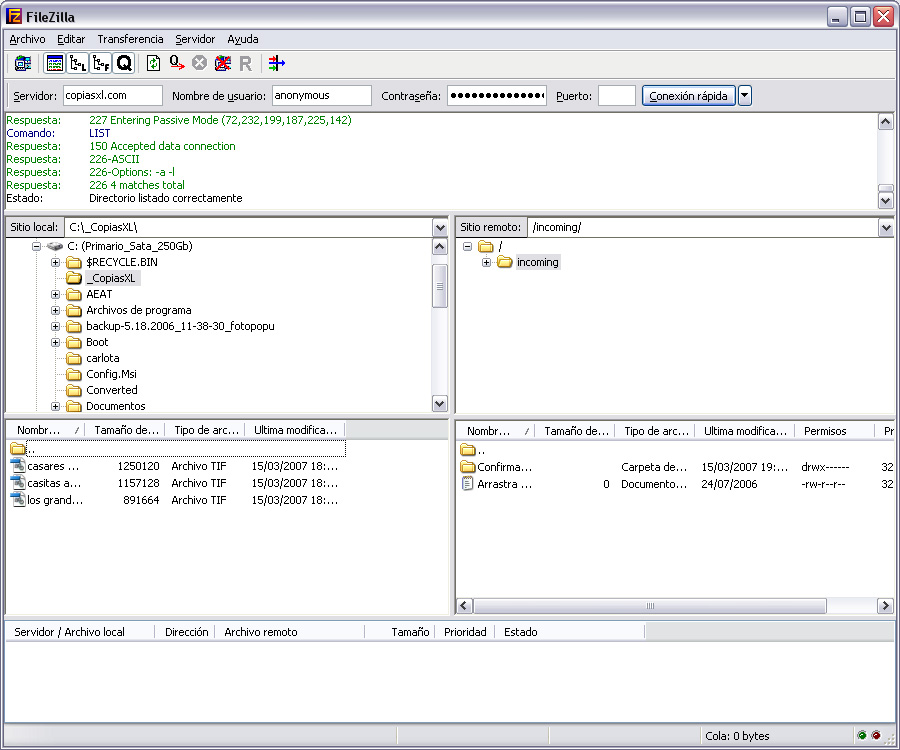Viewport: 900px width, 750px height.
Task: Click the Contraseña password field
Action: (497, 96)
